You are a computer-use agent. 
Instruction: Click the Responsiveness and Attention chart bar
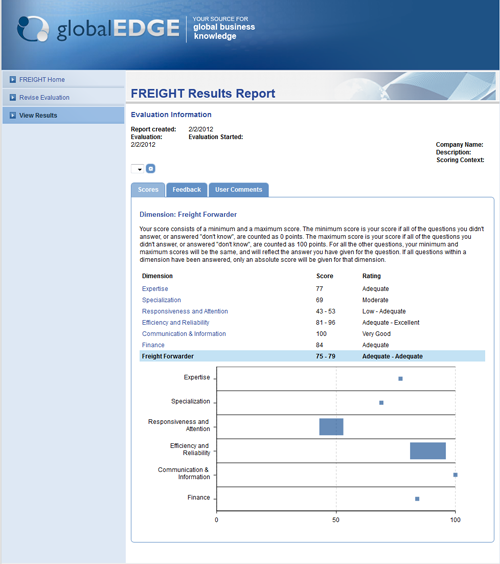click(331, 427)
